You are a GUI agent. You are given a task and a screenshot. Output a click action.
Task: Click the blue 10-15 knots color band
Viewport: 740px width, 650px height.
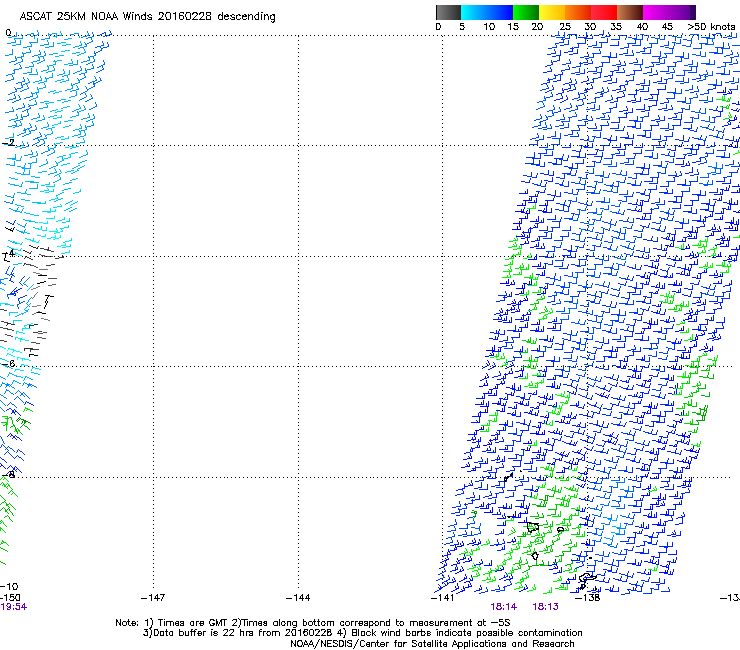pyautogui.click(x=500, y=12)
